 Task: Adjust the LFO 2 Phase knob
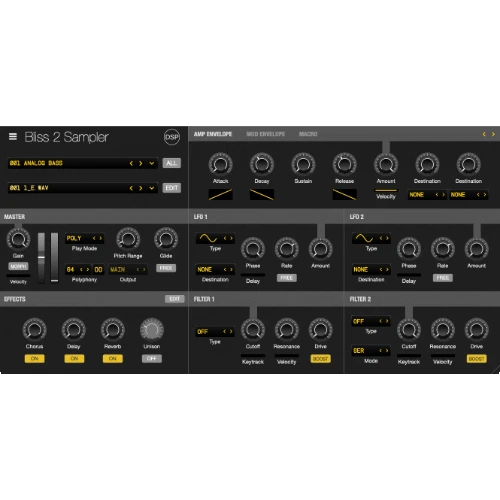click(409, 249)
